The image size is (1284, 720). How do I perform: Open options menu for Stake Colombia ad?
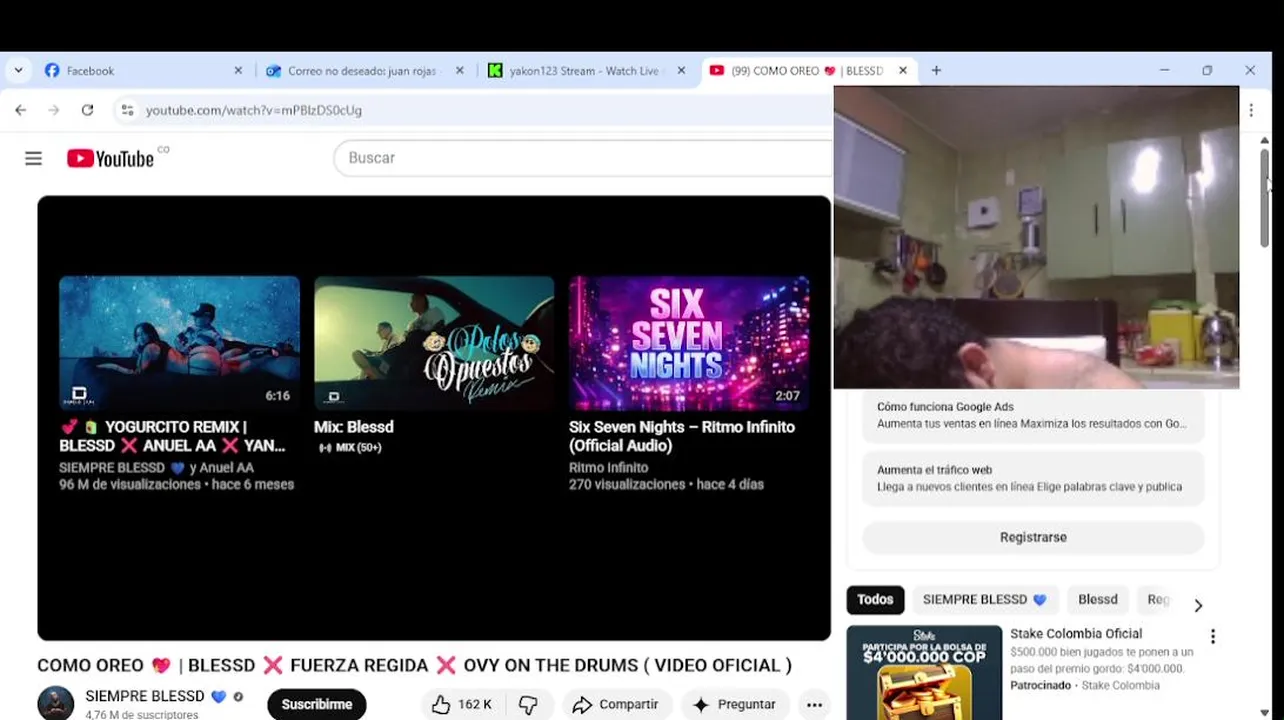click(x=1213, y=637)
